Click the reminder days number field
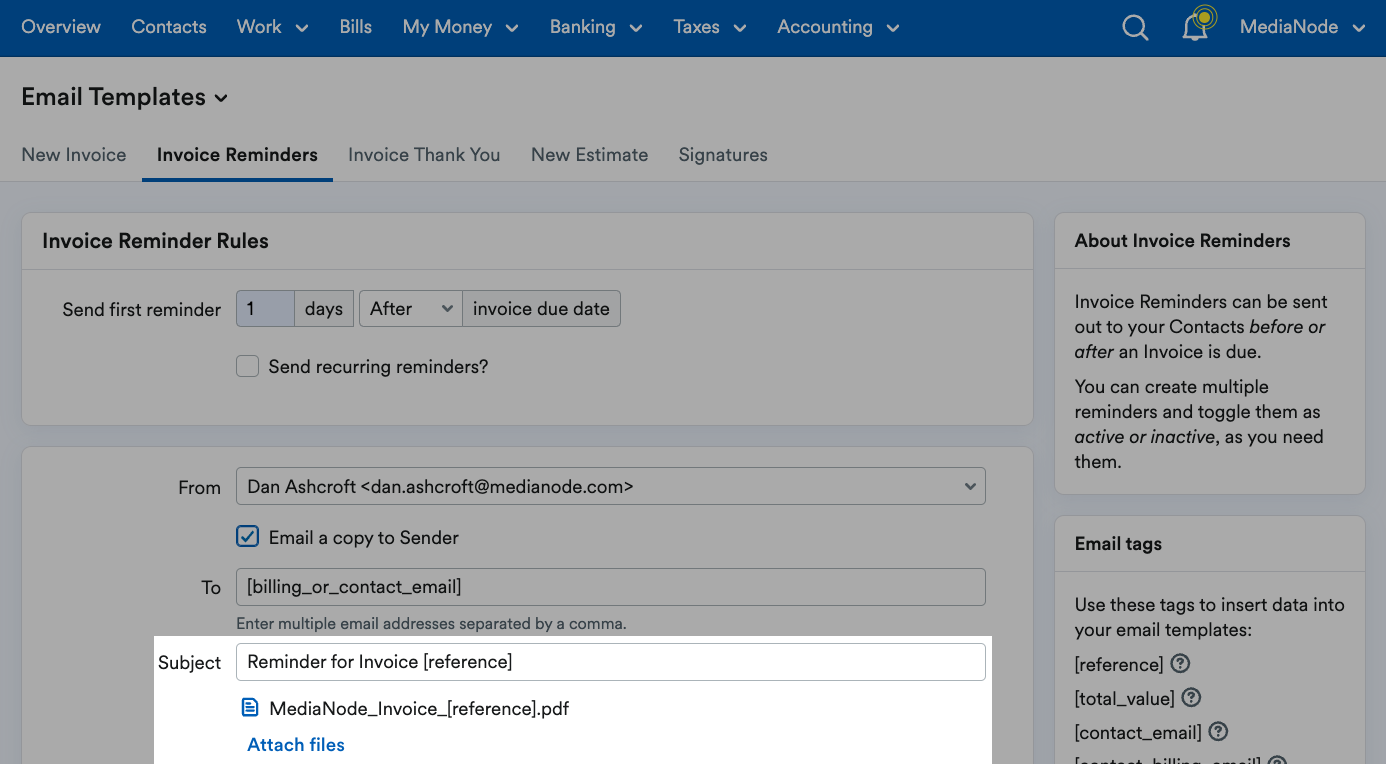Viewport: 1386px width, 764px height. (265, 309)
